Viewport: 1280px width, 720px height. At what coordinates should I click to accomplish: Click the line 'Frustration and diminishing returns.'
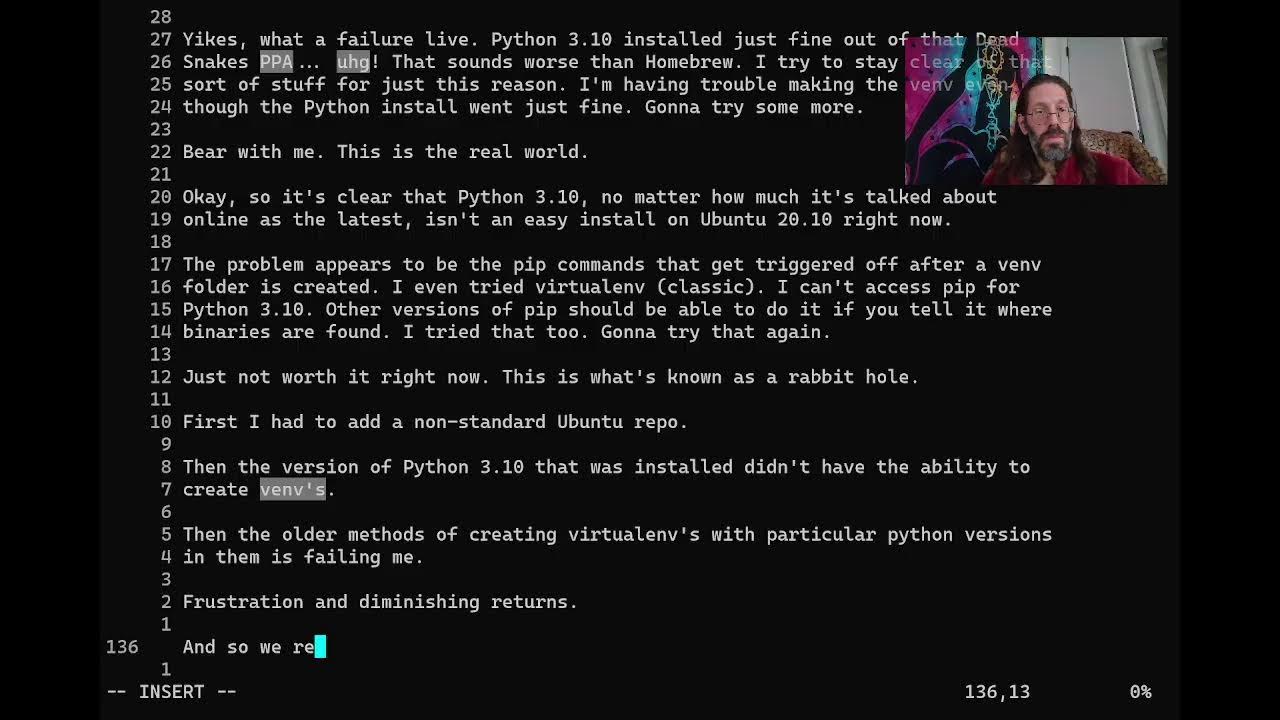coord(380,602)
